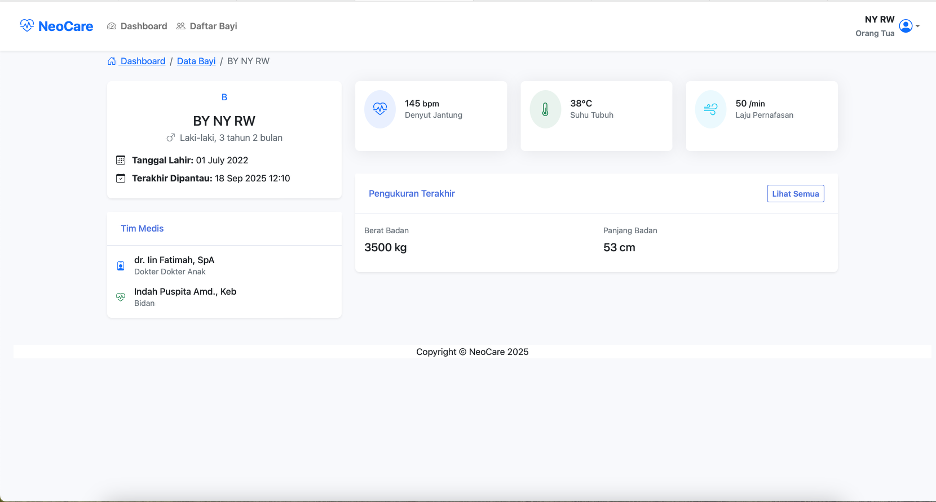Click the calendar-check icon beside Terakhir Dipantau
This screenshot has height=502, width=936.
(x=121, y=178)
